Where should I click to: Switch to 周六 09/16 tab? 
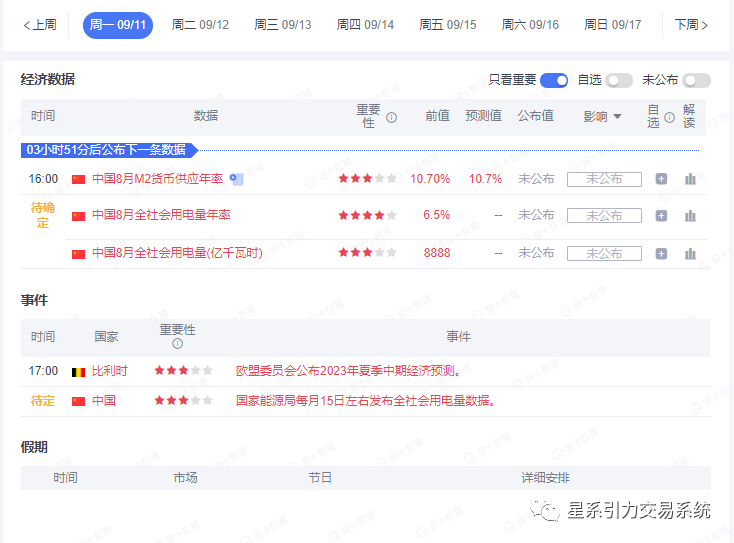pos(530,25)
